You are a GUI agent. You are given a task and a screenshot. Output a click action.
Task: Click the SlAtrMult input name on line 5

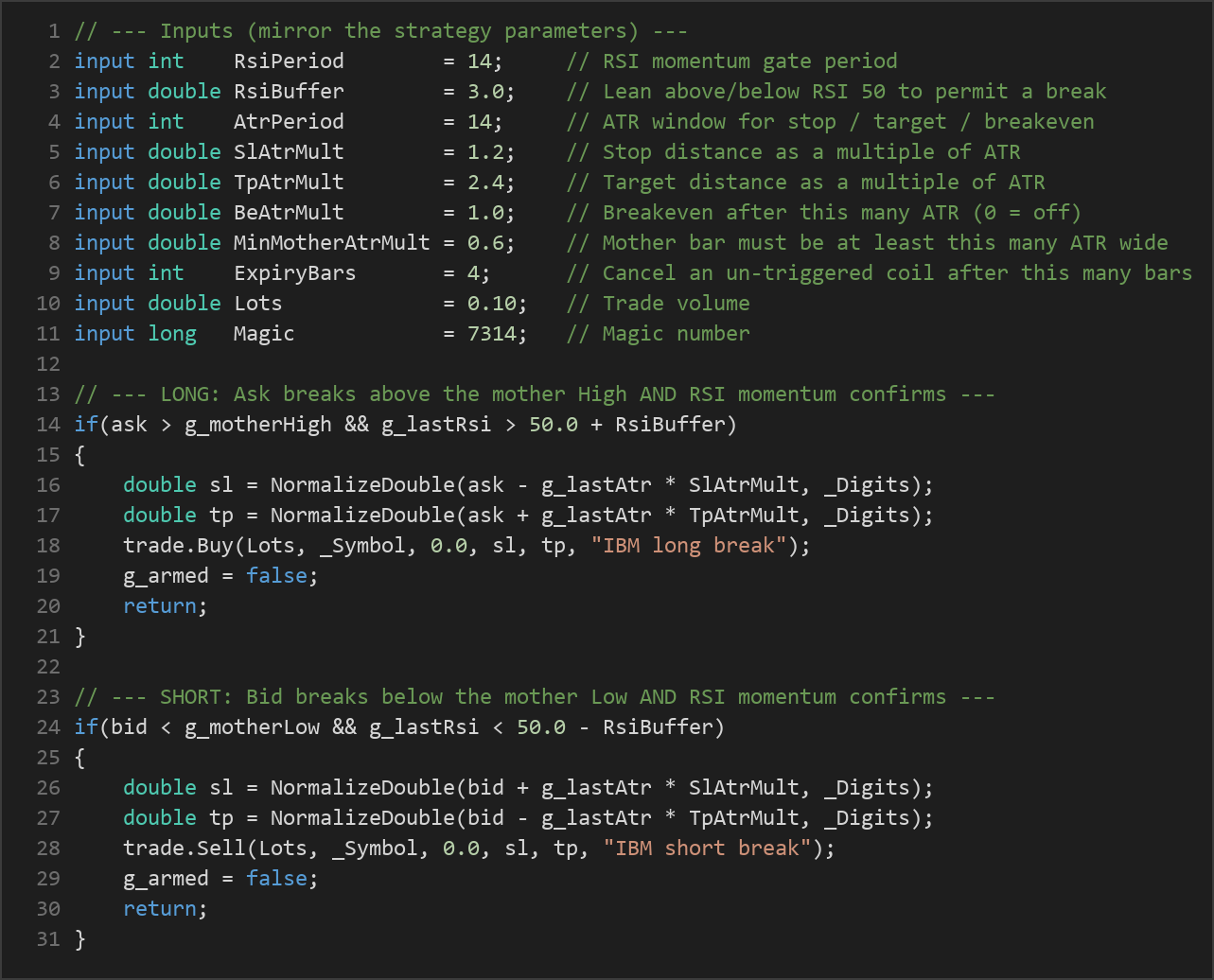[289, 152]
